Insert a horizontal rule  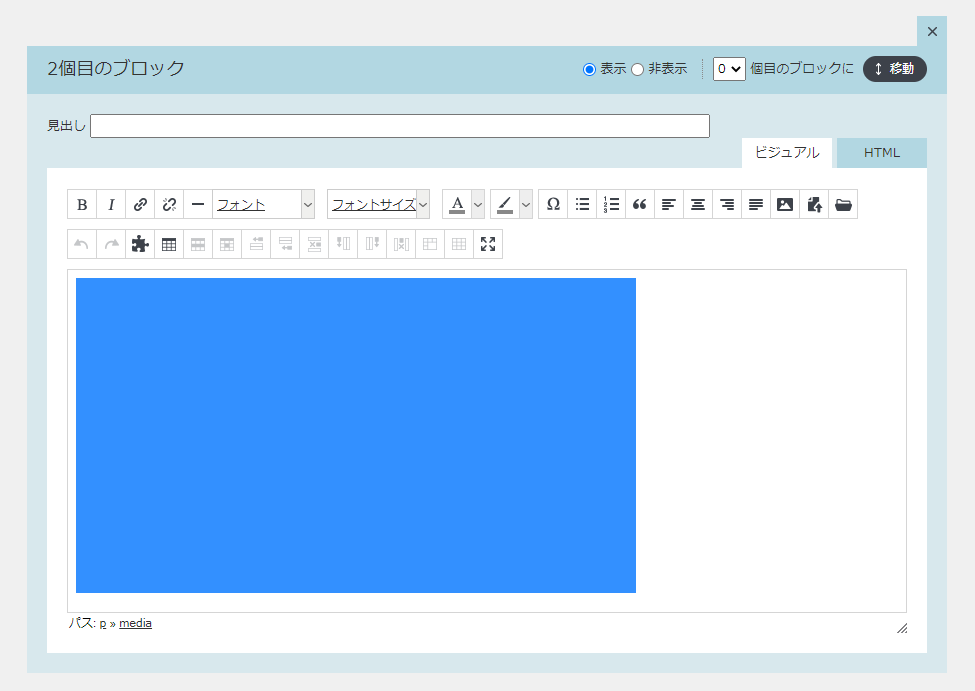coord(198,204)
